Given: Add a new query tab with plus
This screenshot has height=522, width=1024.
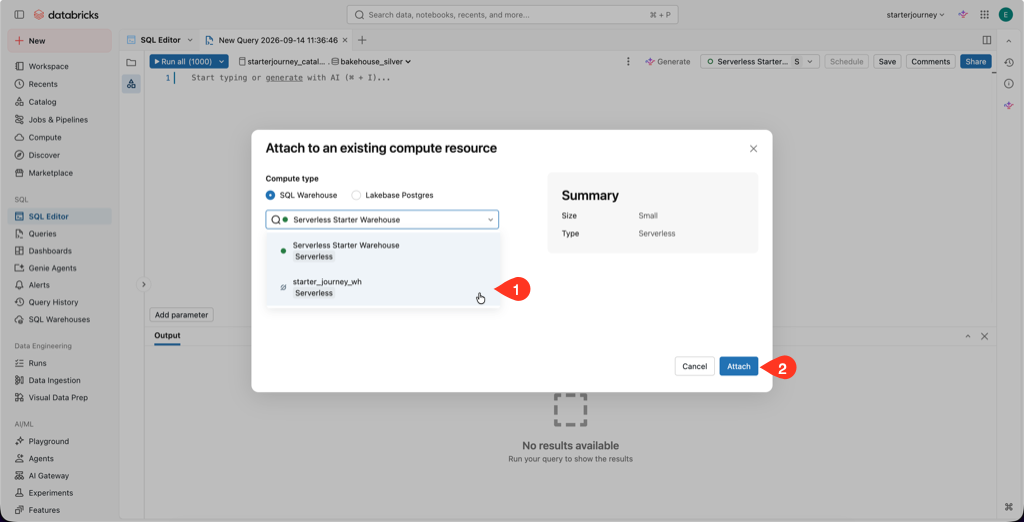Looking at the screenshot, I should (x=362, y=40).
